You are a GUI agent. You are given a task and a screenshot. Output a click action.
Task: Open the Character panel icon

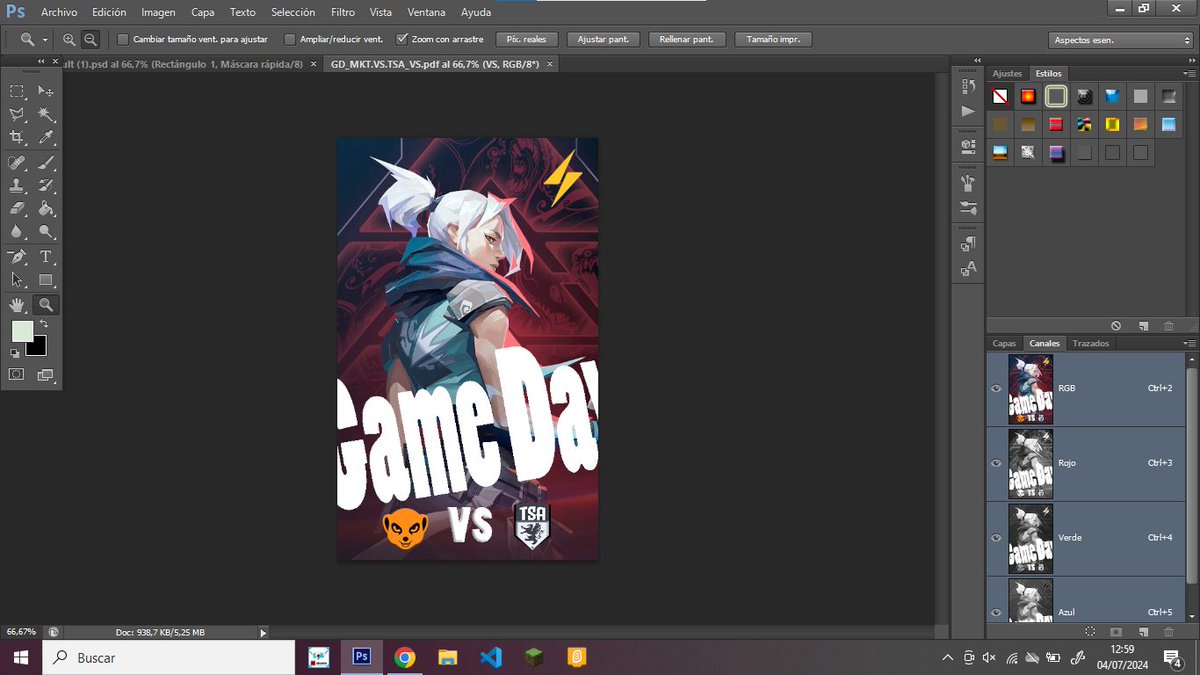coord(967,268)
